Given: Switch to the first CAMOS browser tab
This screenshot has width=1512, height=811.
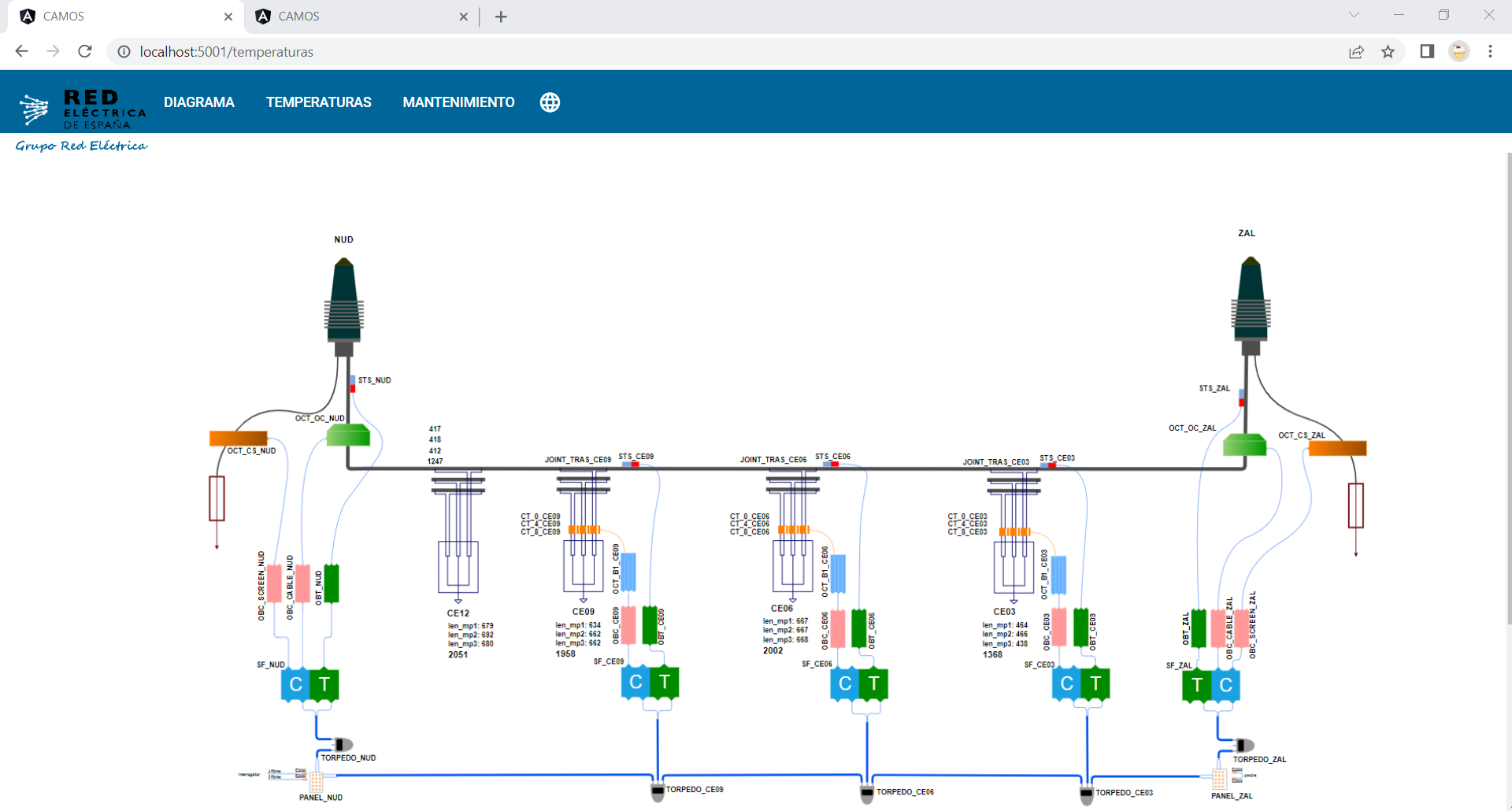Looking at the screenshot, I should click(x=126, y=17).
